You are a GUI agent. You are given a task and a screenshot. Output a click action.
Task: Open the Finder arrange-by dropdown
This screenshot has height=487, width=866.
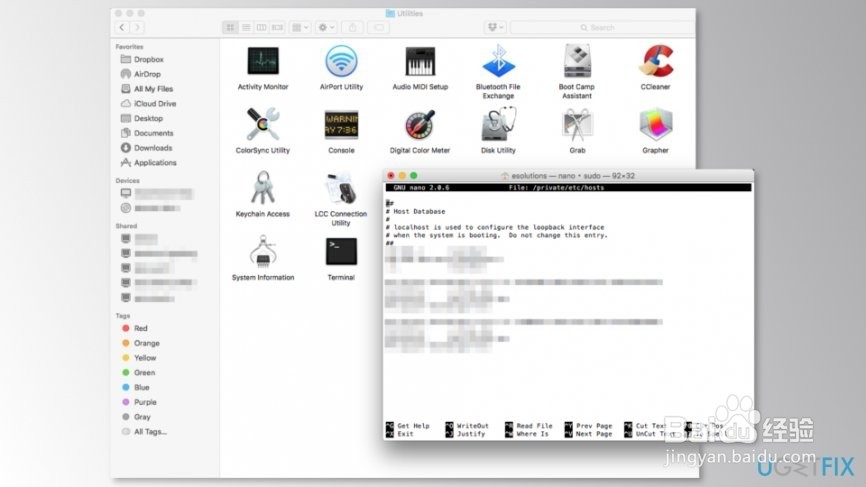(x=300, y=27)
